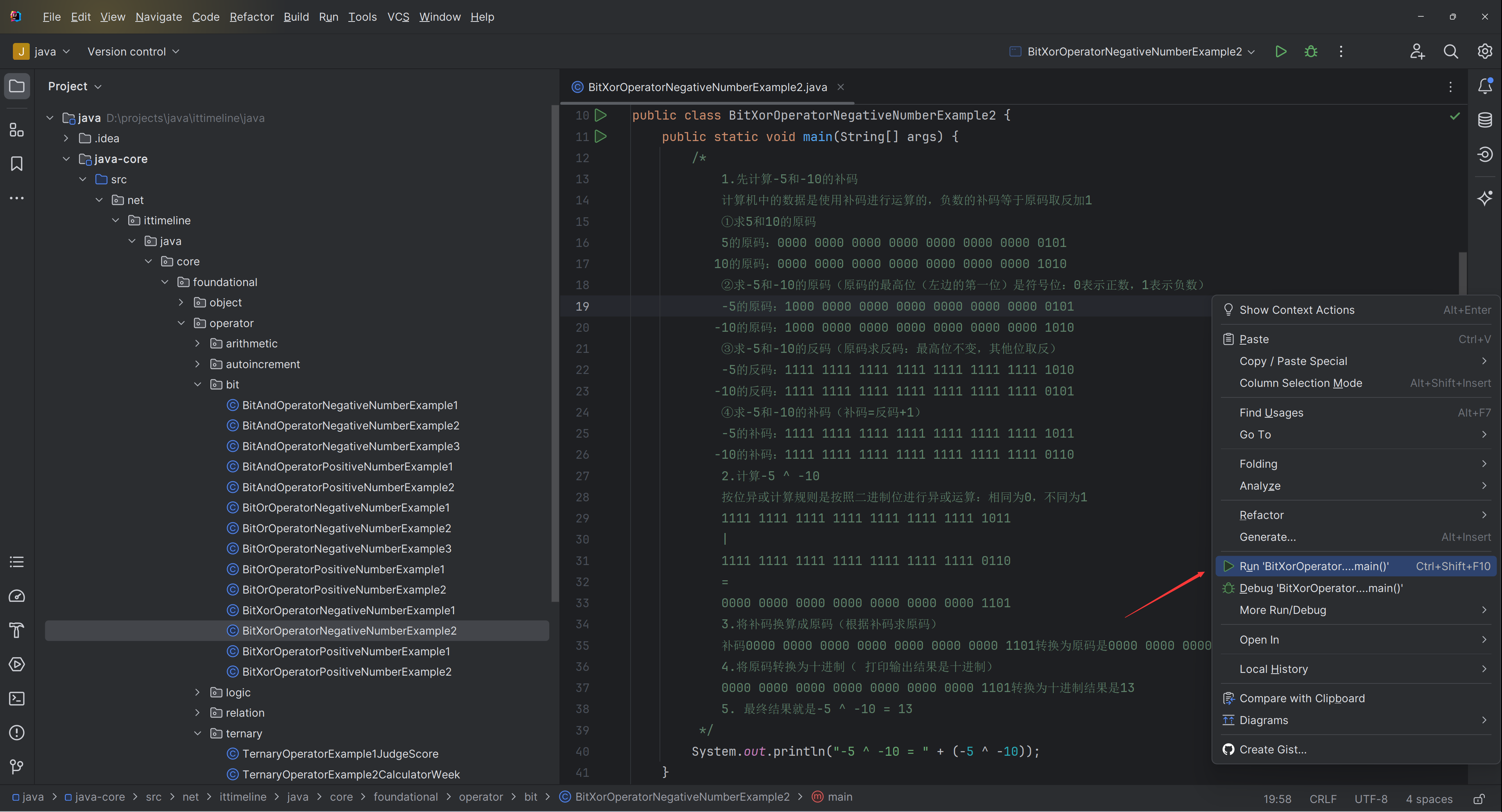Click the Project panel vertical scrollbar
1502x812 pixels.
pyautogui.click(x=554, y=353)
